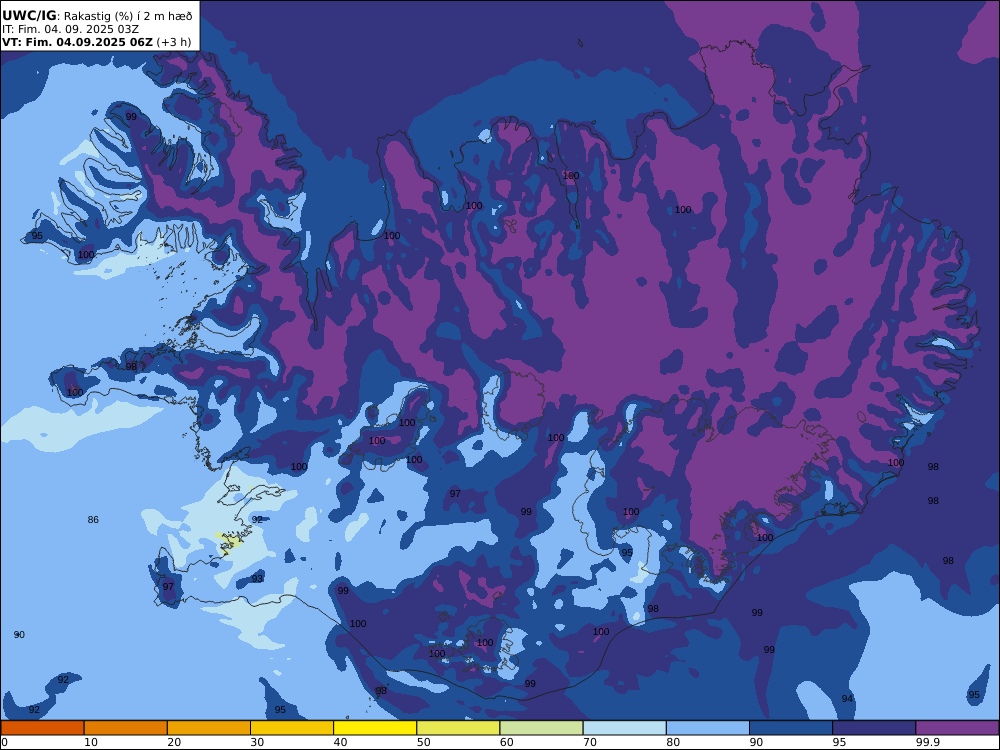This screenshot has width=1000, height=750.
Task: Click the dark orange 0–10 legend segment
Action: (42, 728)
